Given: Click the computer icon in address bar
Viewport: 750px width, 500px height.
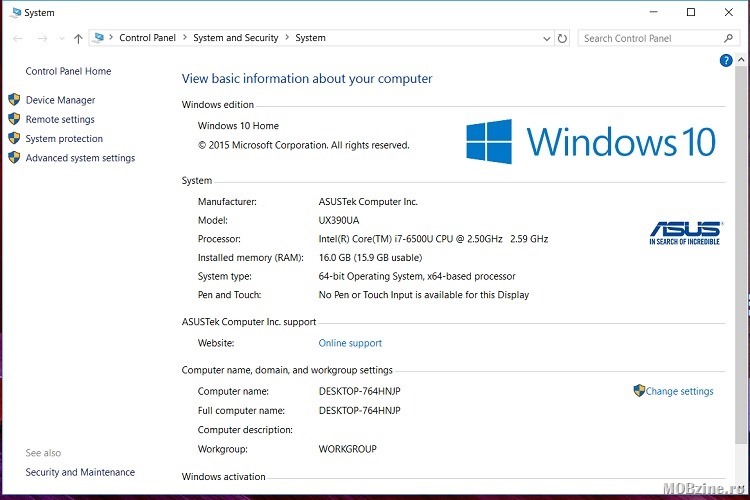Looking at the screenshot, I should tap(99, 38).
